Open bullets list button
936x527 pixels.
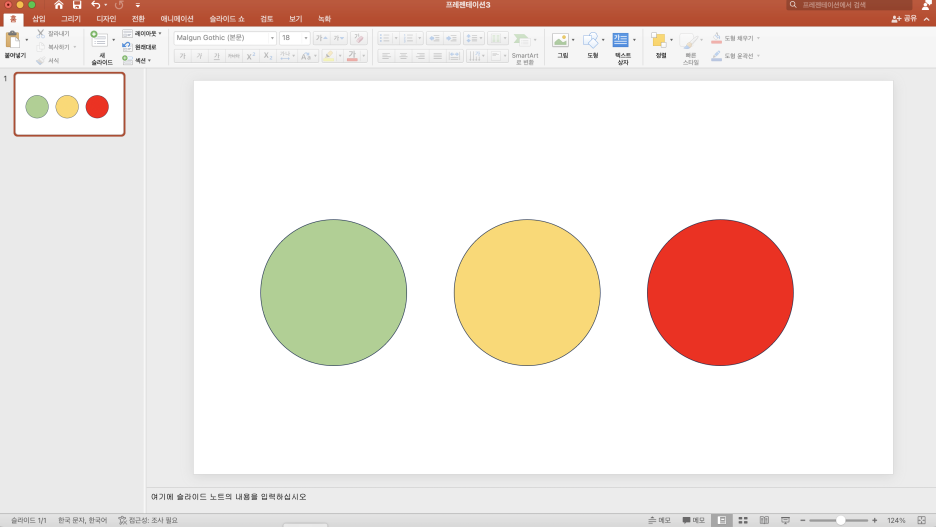click(x=384, y=38)
